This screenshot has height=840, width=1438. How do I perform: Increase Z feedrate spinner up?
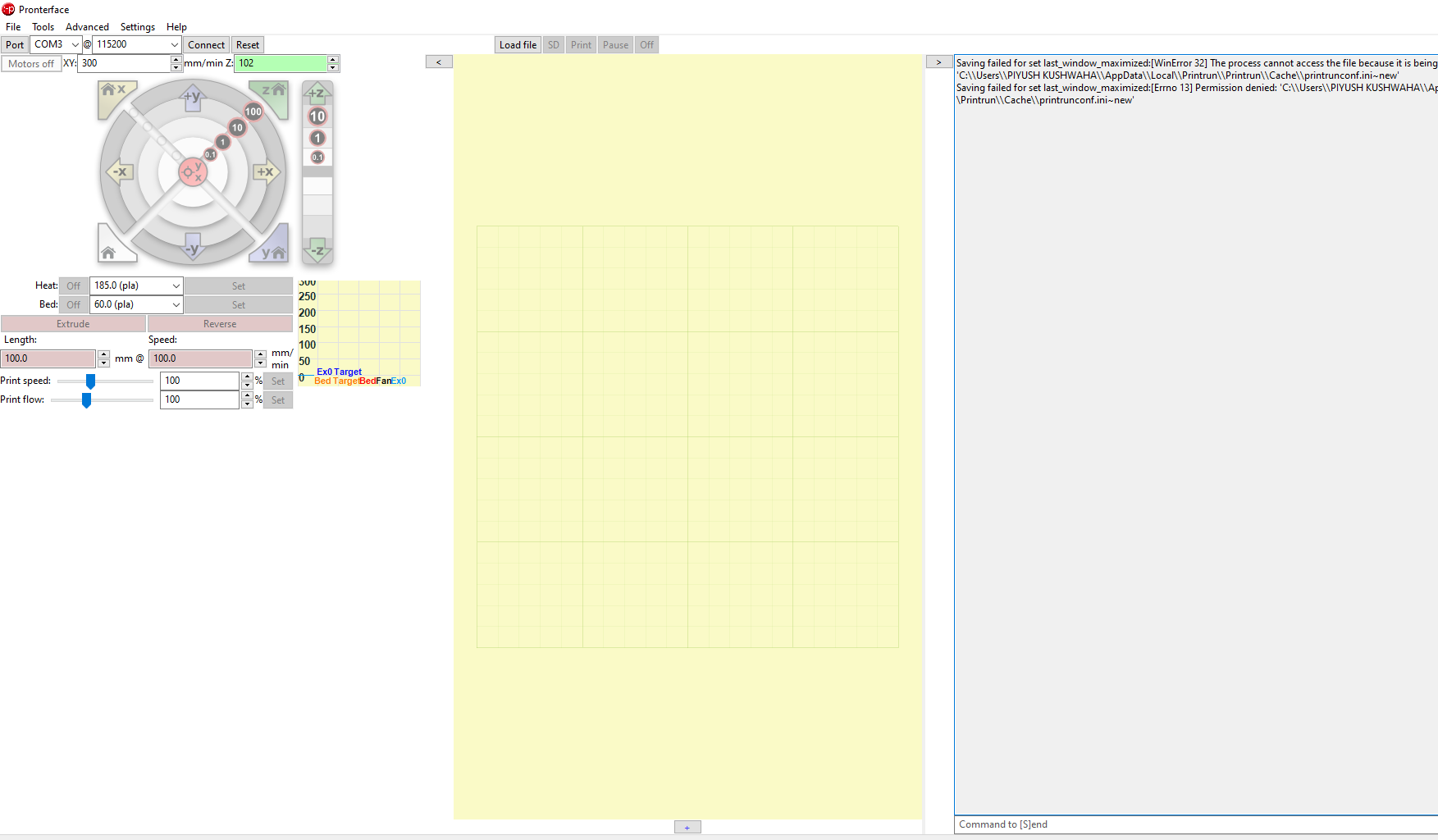pyautogui.click(x=333, y=59)
